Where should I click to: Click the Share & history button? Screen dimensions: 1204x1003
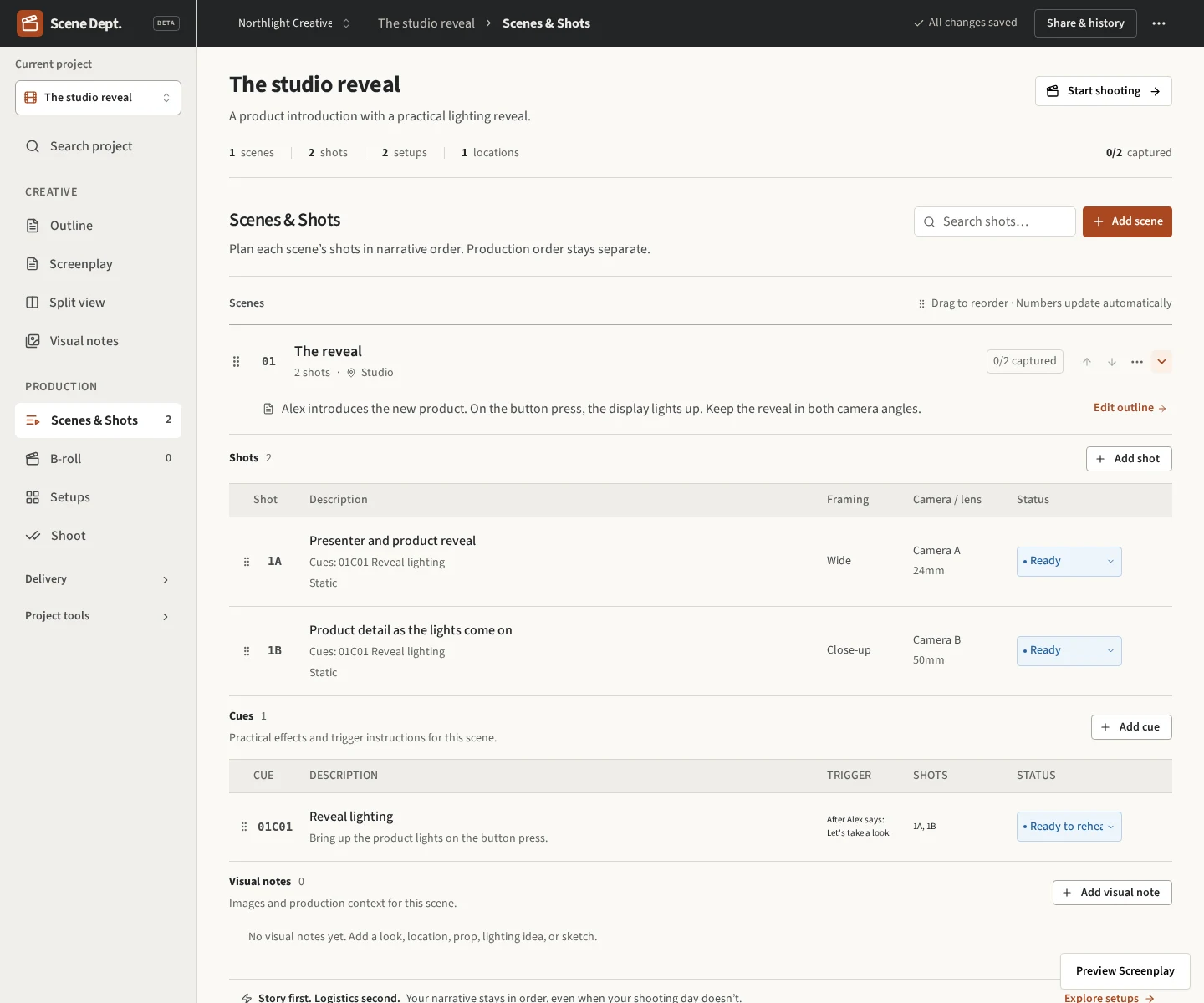click(1085, 23)
